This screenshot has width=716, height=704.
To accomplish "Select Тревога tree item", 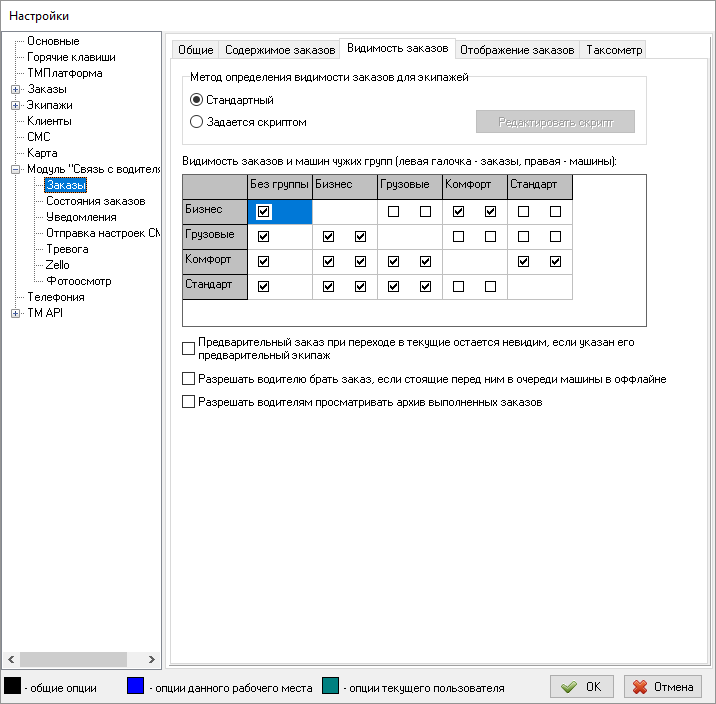I will click(67, 249).
